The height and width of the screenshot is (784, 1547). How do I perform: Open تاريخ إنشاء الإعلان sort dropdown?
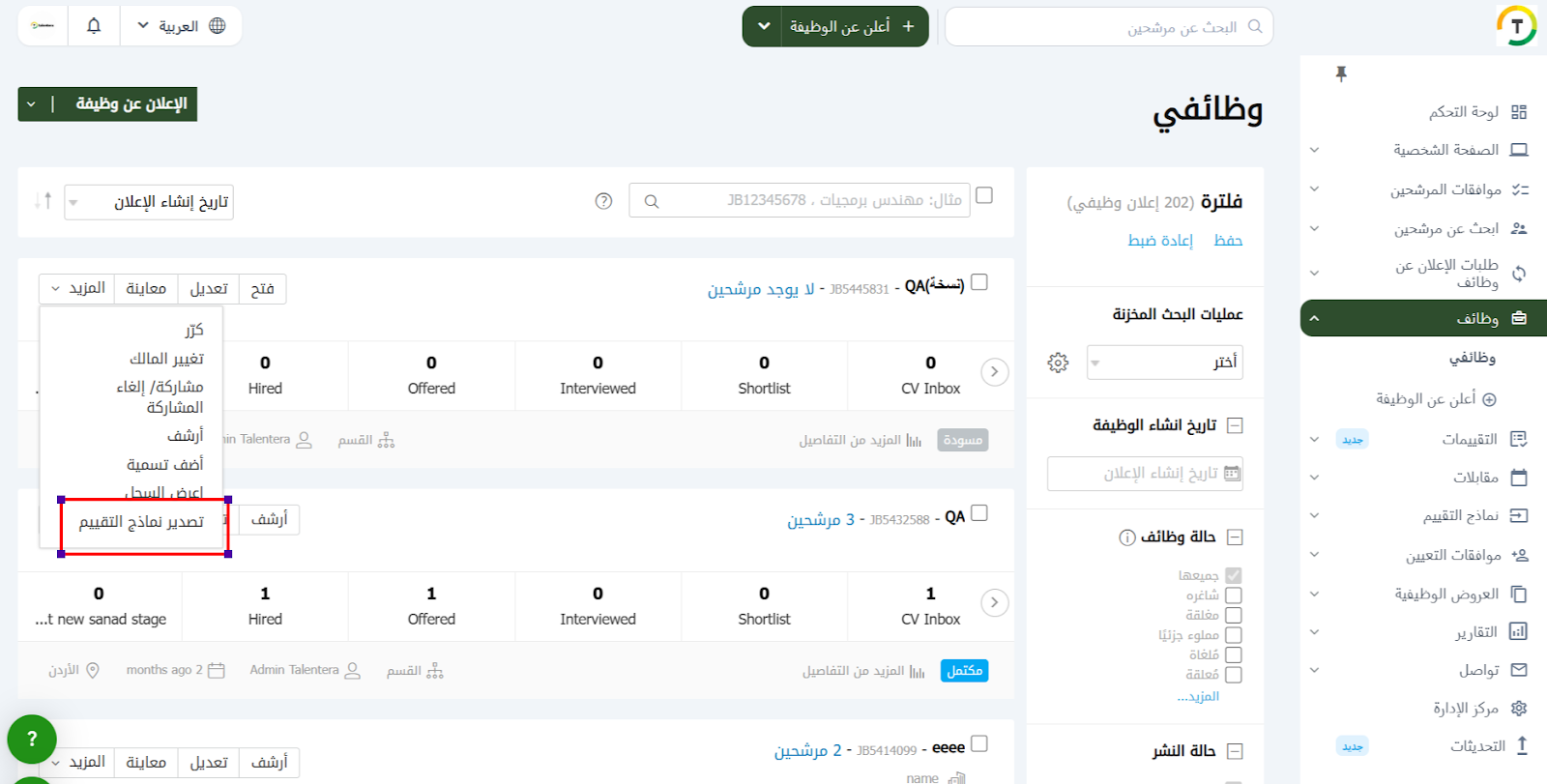(x=149, y=202)
